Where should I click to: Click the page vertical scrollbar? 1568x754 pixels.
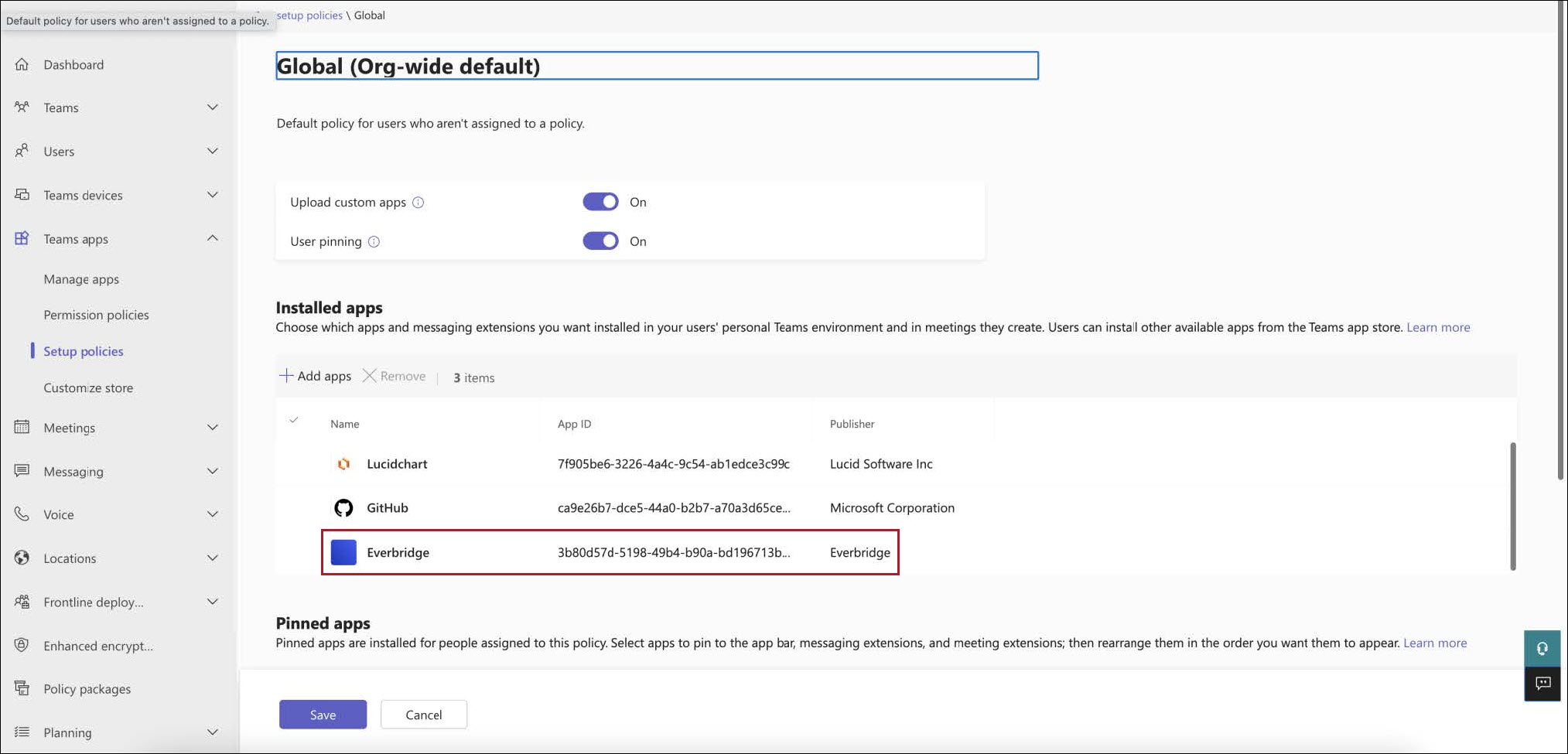pos(1561,240)
